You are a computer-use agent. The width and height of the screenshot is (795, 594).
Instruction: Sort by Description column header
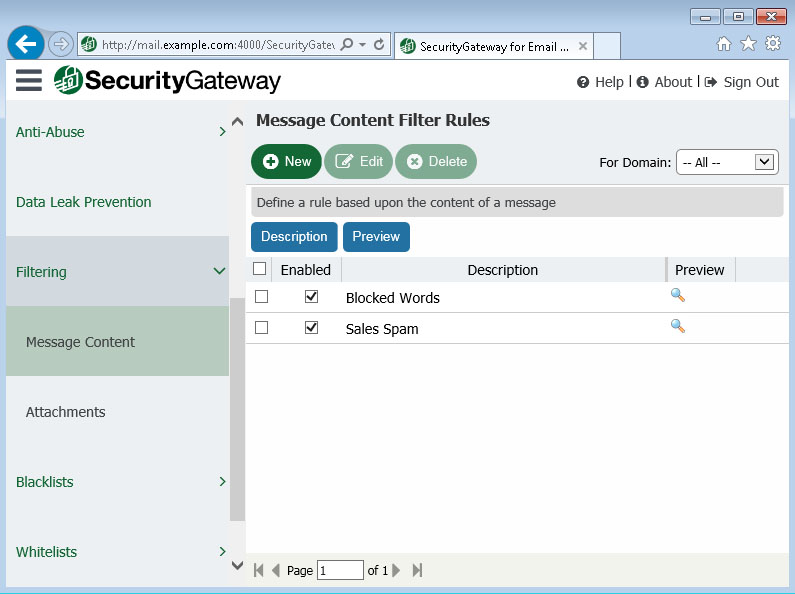[503, 270]
